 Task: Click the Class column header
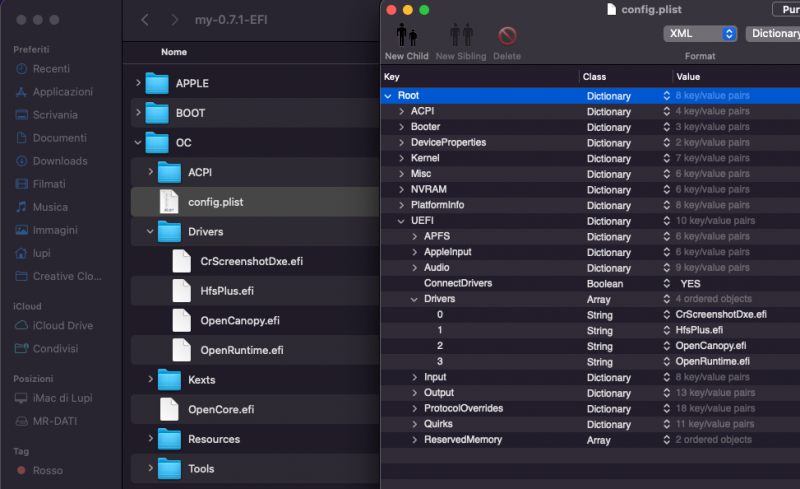tap(594, 77)
